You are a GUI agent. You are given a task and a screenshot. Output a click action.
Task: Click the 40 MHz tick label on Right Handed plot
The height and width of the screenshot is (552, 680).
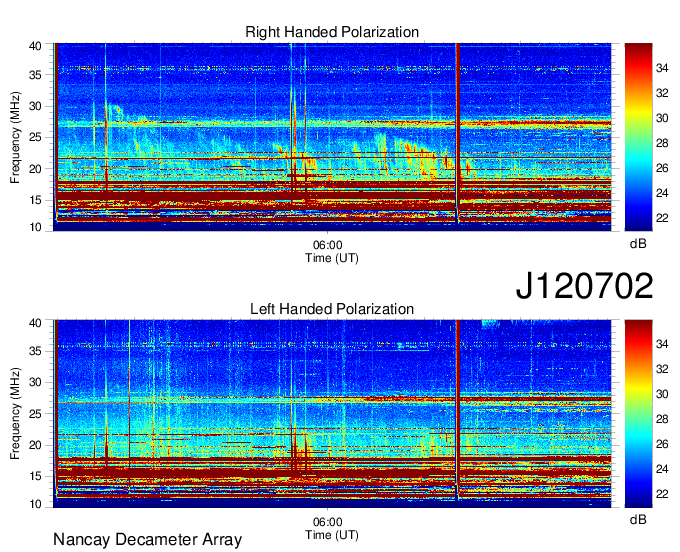[x=35, y=46]
